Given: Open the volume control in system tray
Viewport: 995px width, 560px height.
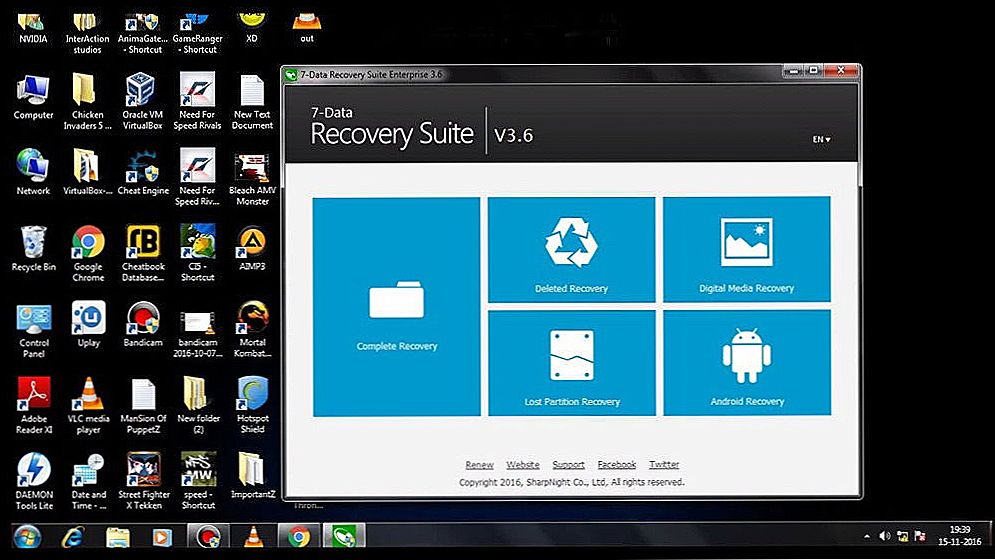Looking at the screenshot, I should click(885, 537).
